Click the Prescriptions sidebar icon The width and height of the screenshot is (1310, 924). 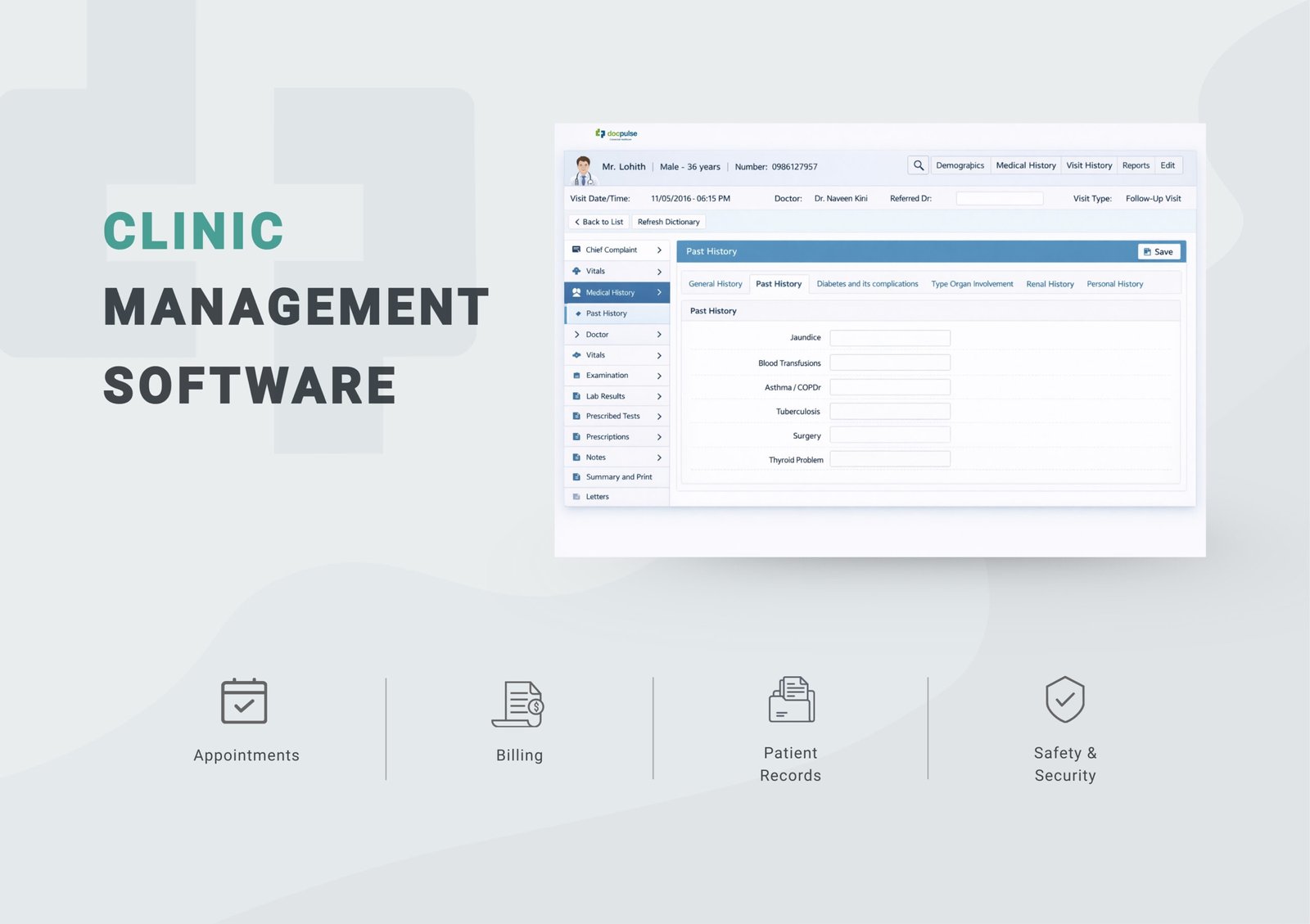pos(576,437)
